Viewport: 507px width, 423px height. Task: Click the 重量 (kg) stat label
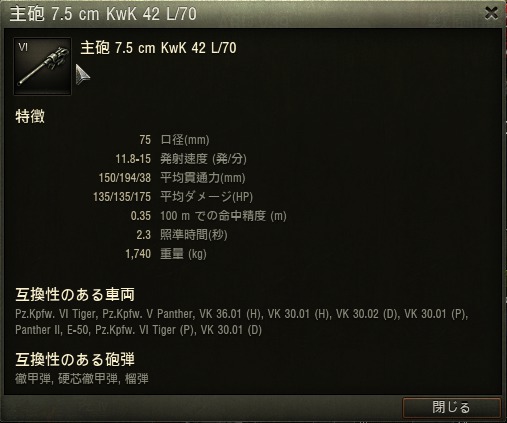coord(183,254)
